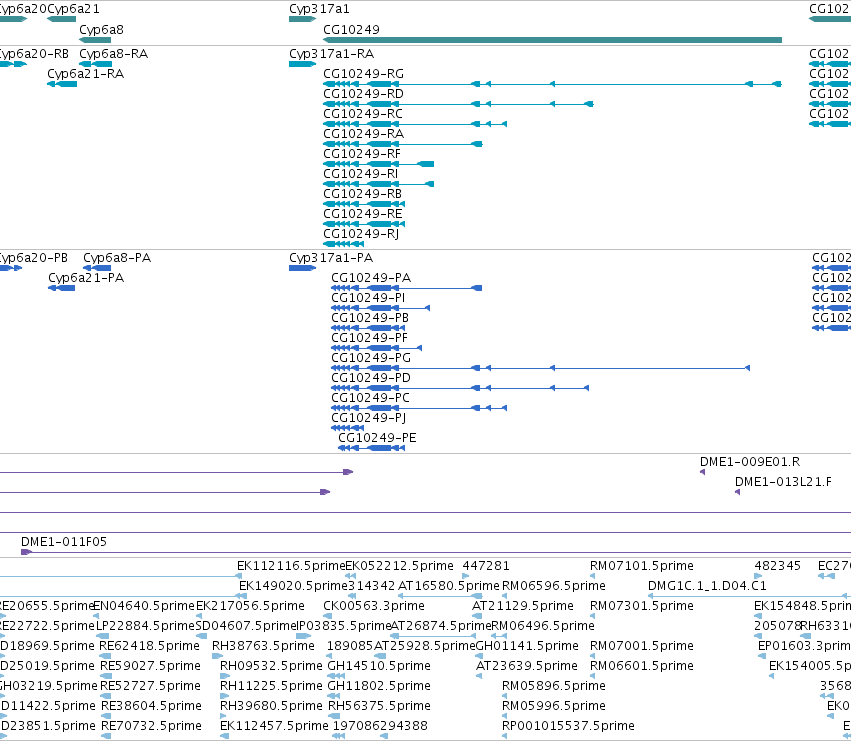
Task: Select the CG10249 gene span bar
Action: coord(552,40)
